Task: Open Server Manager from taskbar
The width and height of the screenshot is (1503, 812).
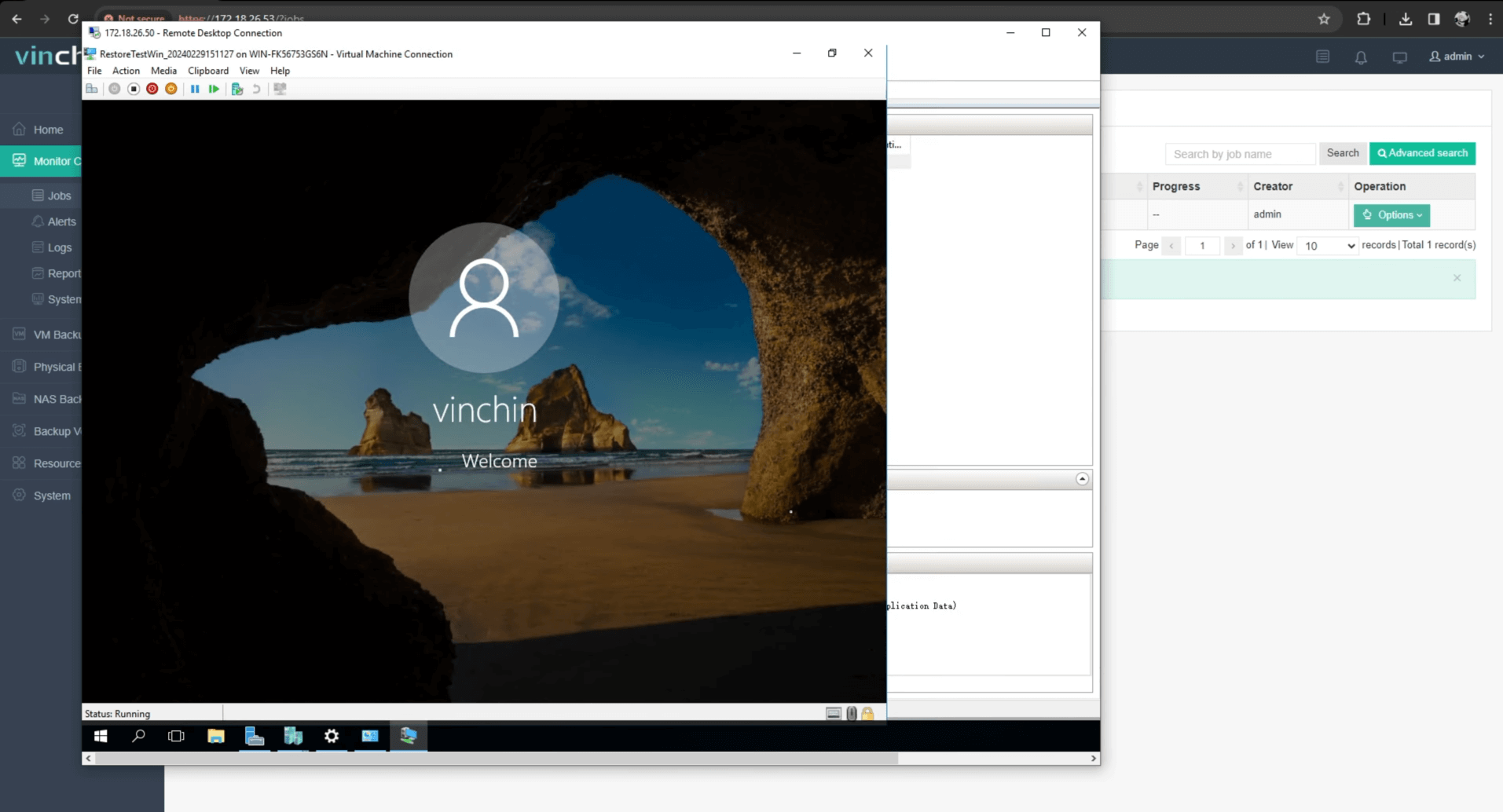Action: (254, 736)
